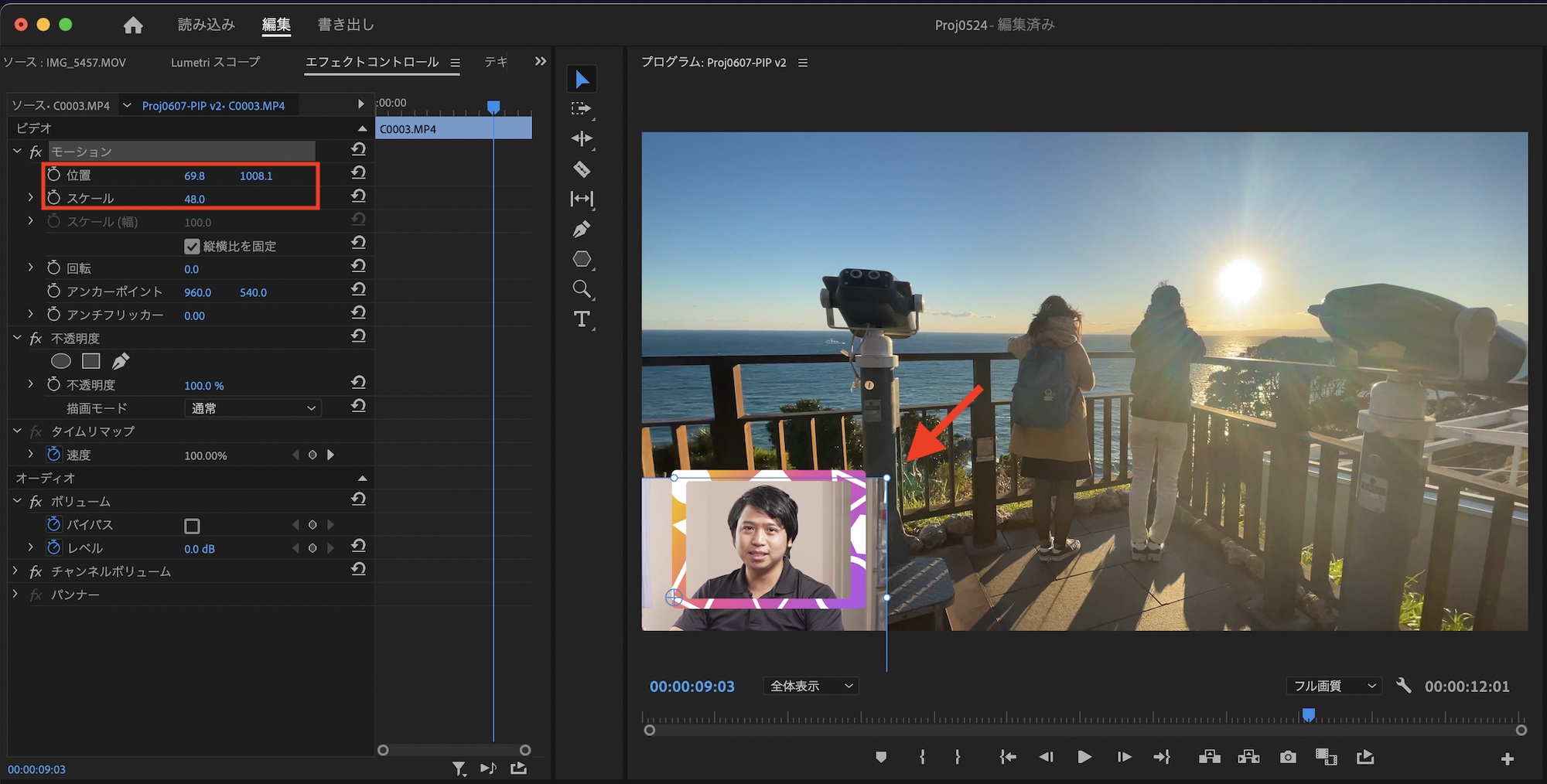Select the Pen tool in toolbar
The height and width of the screenshot is (784, 1547).
[582, 229]
